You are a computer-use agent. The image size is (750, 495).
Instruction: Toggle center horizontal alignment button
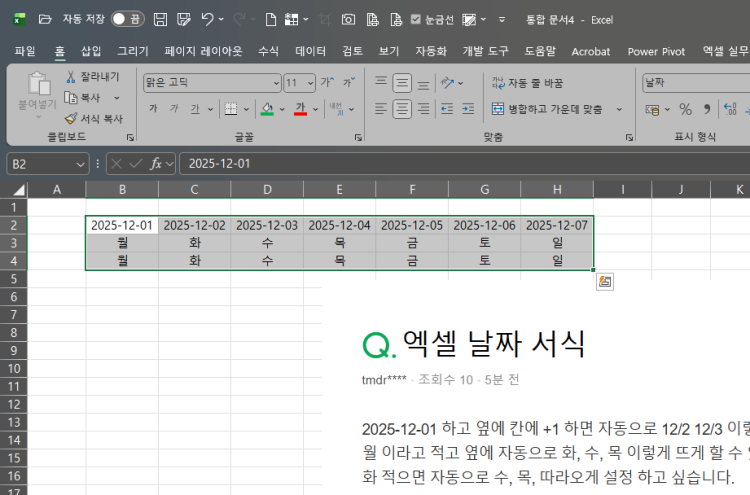(402, 109)
